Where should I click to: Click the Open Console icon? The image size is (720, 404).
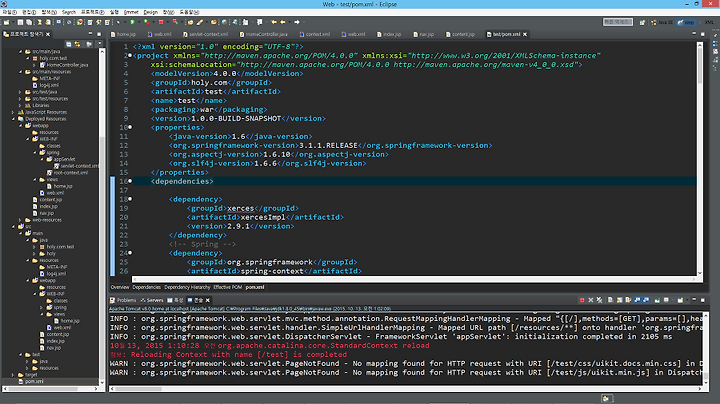tap(681, 300)
